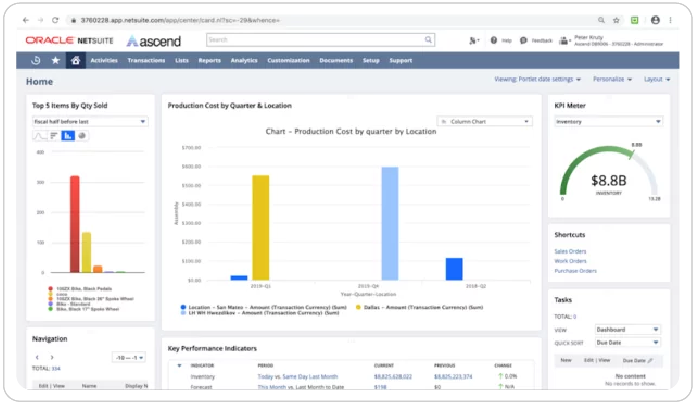Open the Work Orders shortcut
The image size is (696, 405).
(x=570, y=261)
